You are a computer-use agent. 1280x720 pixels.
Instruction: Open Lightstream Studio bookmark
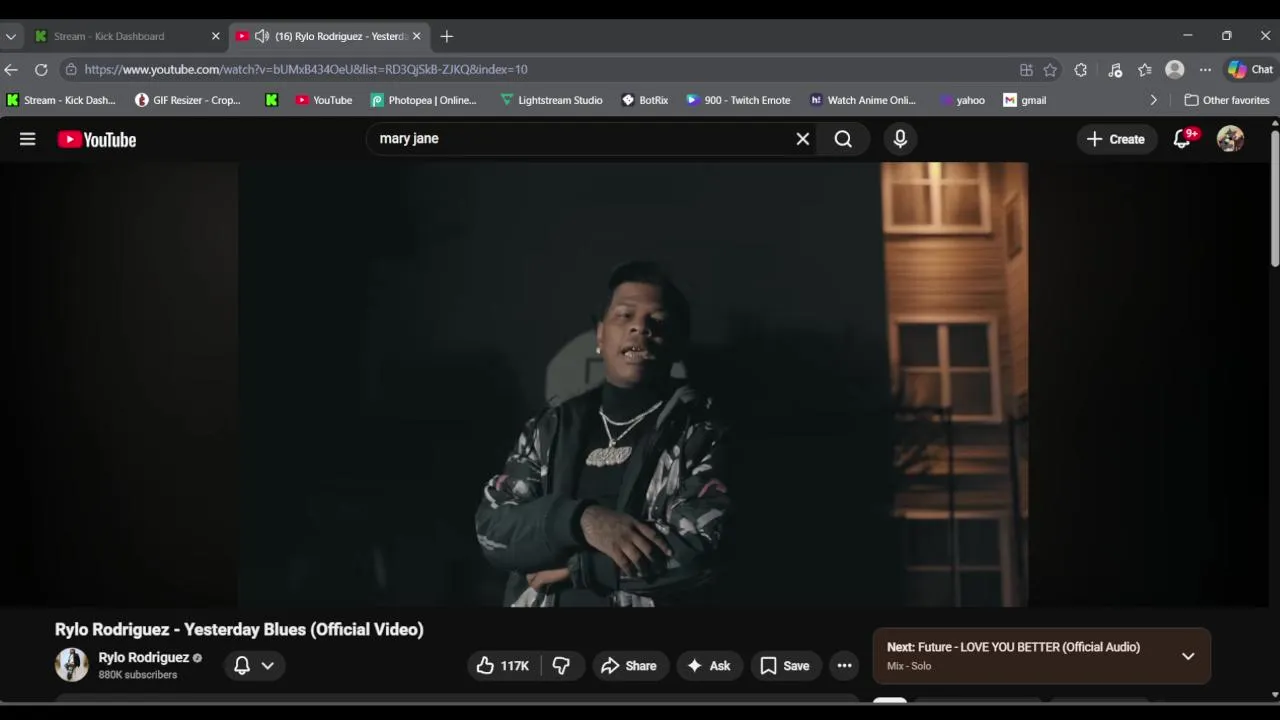[x=552, y=100]
